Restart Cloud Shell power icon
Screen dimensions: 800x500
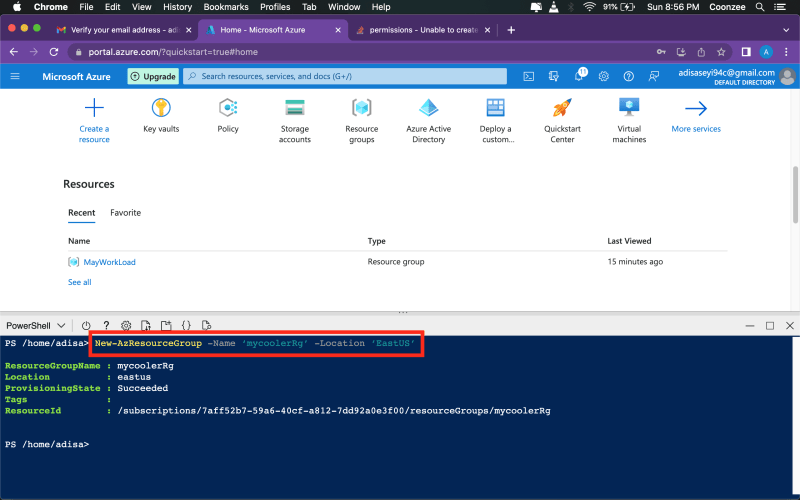pyautogui.click(x=86, y=326)
